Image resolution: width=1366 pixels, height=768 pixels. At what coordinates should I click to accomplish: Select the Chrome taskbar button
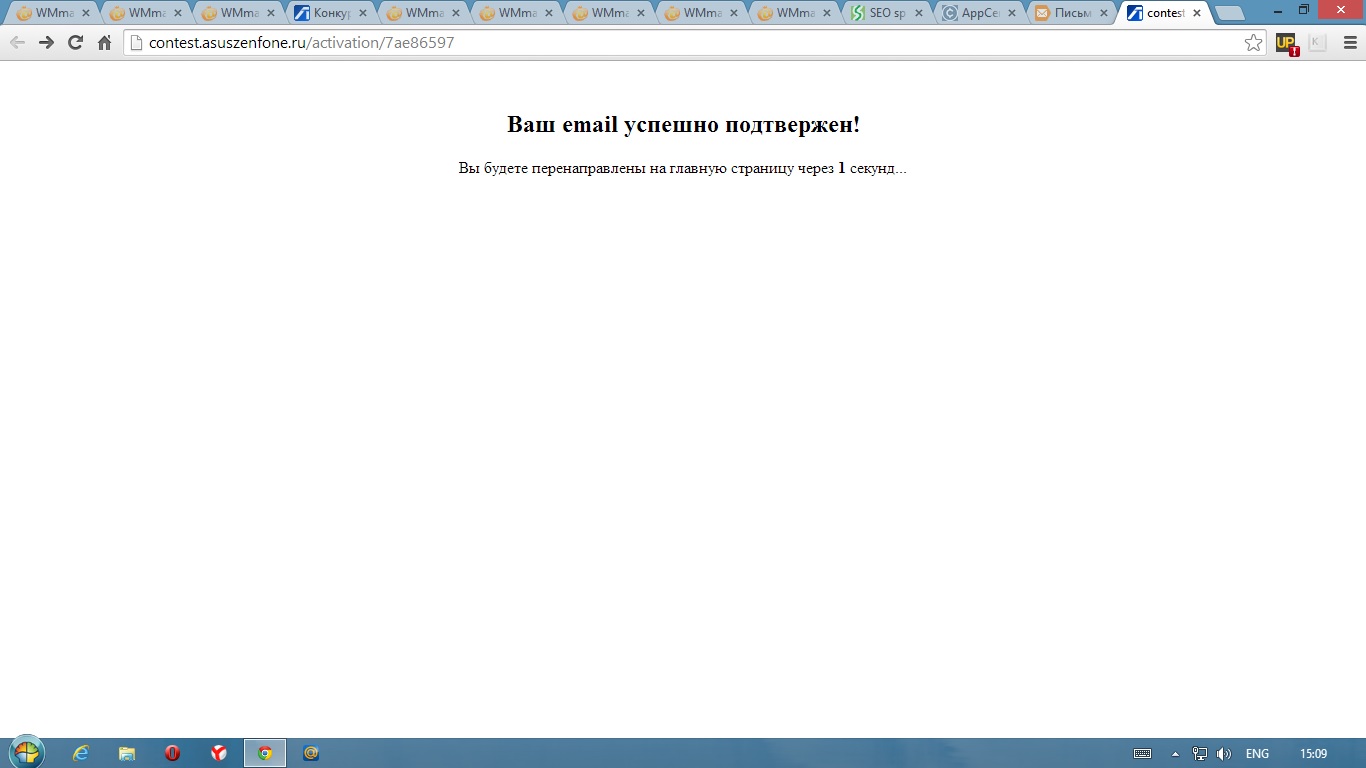(265, 753)
